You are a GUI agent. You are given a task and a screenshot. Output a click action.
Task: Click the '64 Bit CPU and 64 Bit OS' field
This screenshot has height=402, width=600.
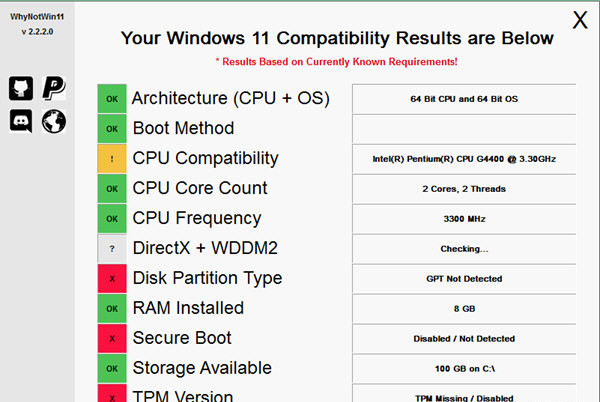pyautogui.click(x=464, y=99)
